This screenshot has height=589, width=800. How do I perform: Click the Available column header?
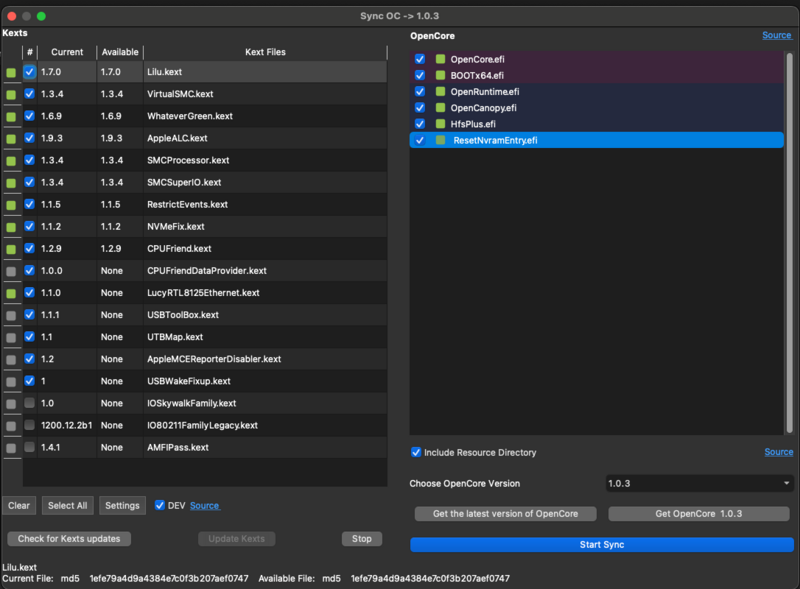click(x=120, y=52)
